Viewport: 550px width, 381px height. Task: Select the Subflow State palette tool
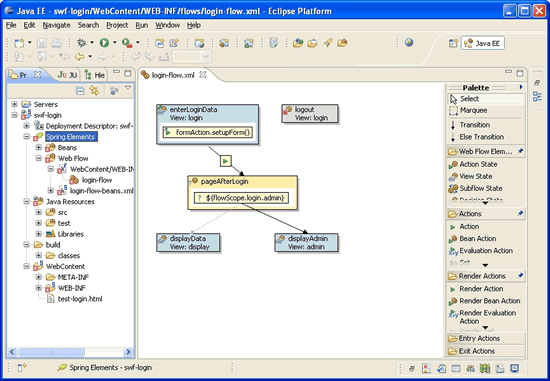(x=475, y=188)
